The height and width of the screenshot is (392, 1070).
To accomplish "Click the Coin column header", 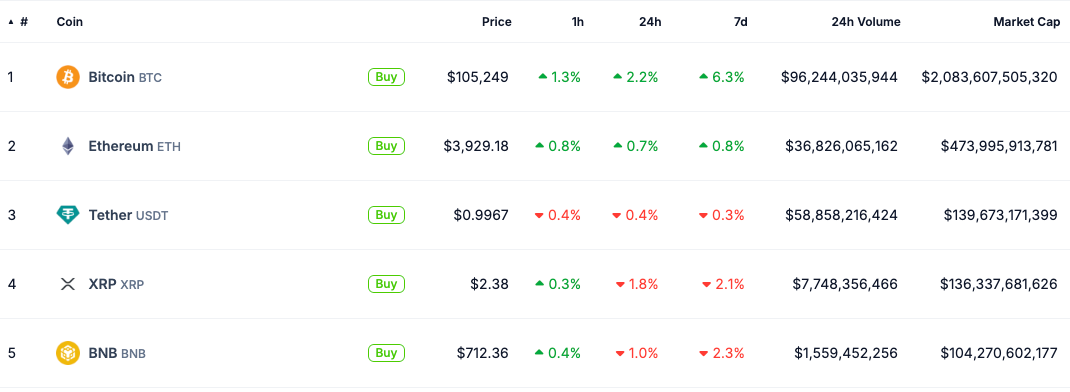I will [x=70, y=22].
